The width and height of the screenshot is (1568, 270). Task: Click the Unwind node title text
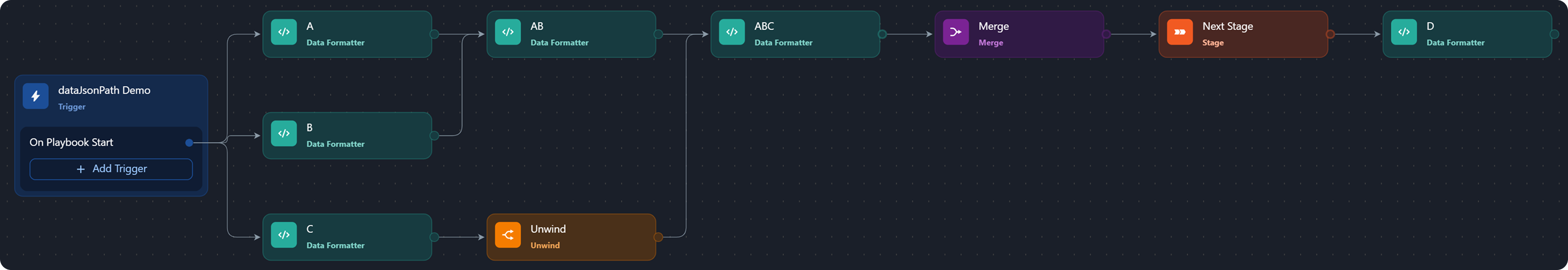(x=548, y=229)
